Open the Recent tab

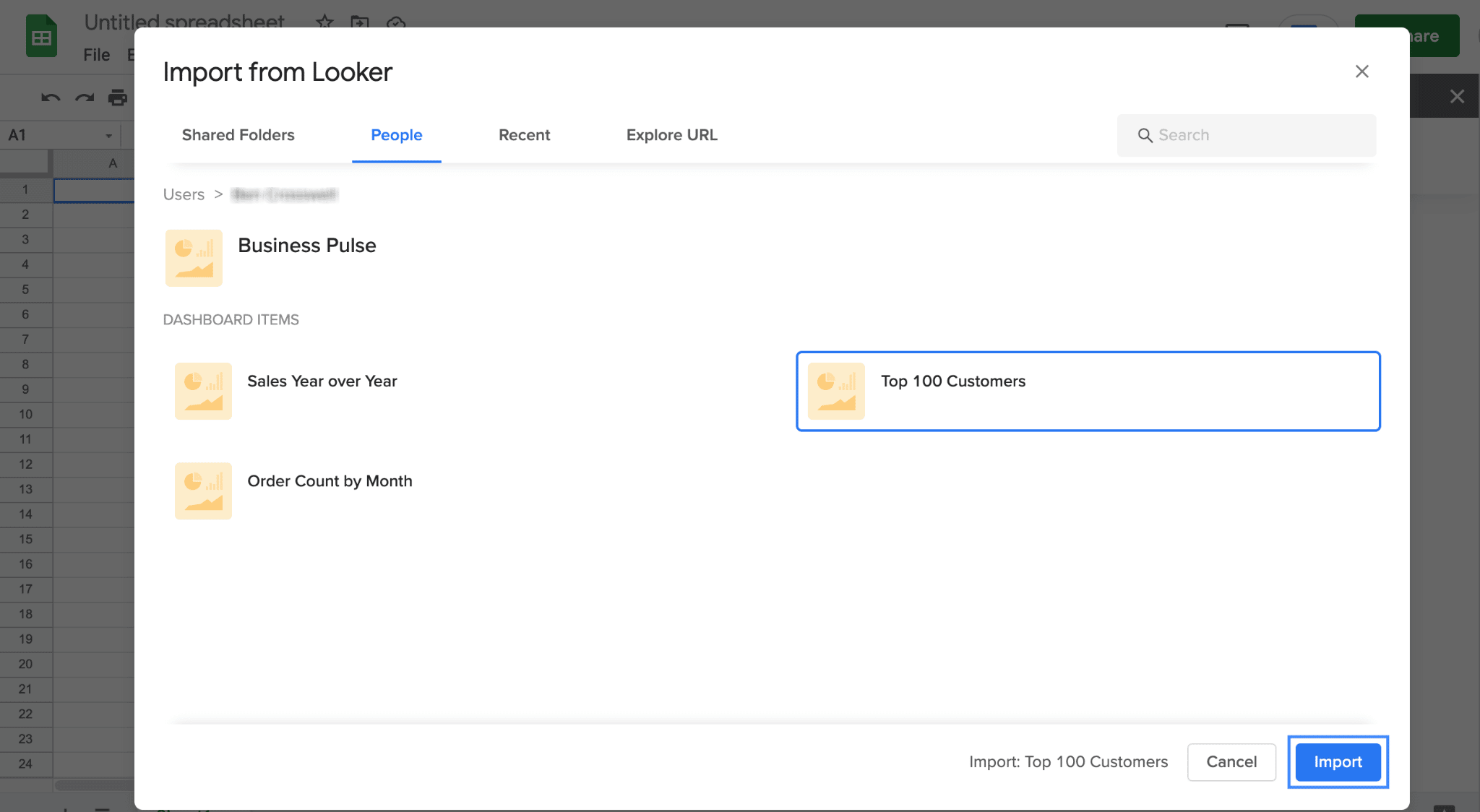[524, 135]
